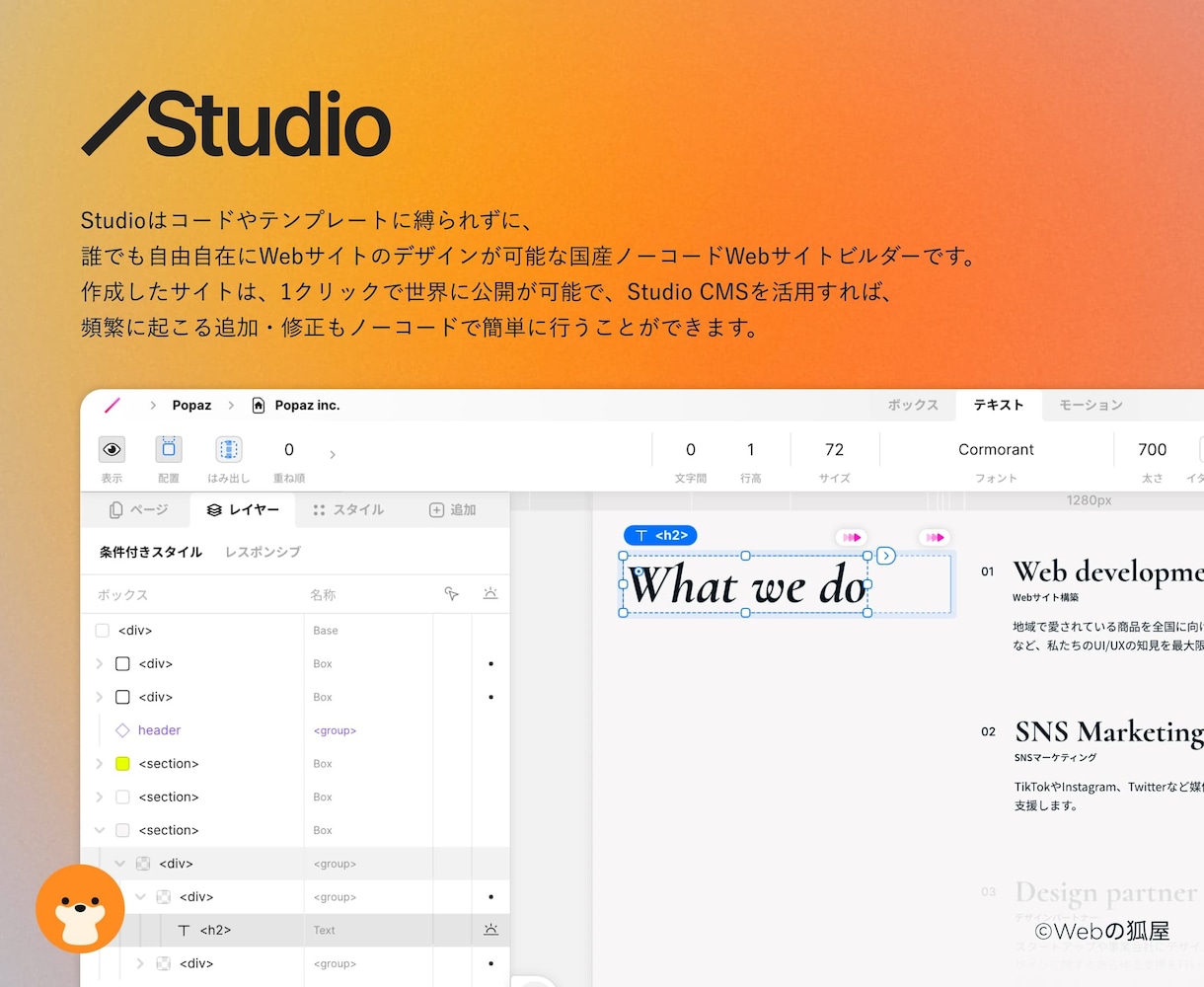Edit the 文字間 letter spacing value

click(691, 450)
